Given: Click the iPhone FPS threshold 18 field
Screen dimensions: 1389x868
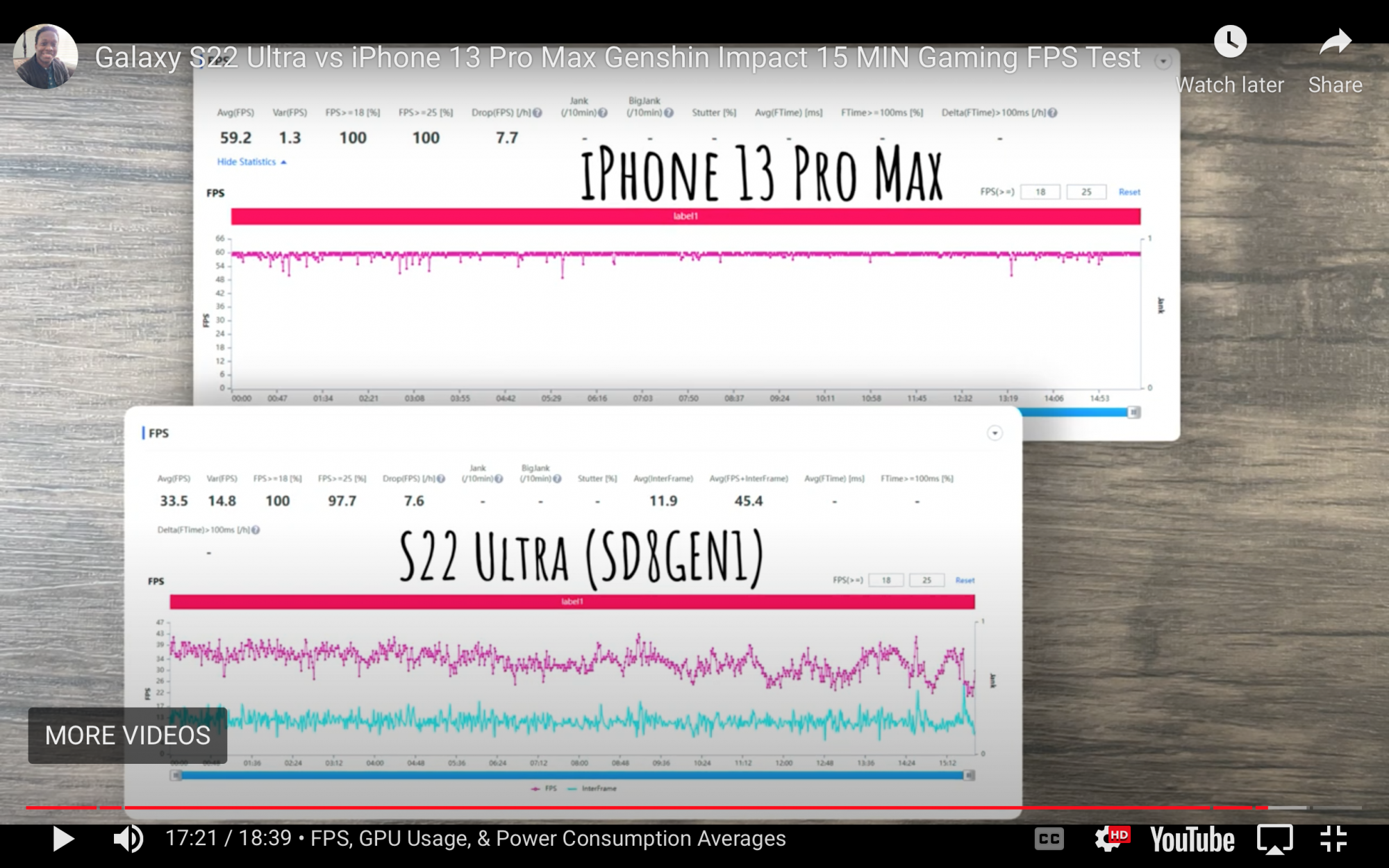Looking at the screenshot, I should [1040, 192].
